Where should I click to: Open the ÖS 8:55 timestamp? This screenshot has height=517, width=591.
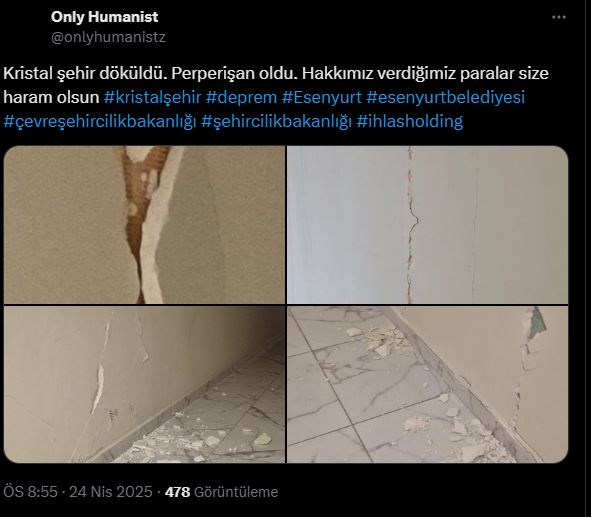[30, 492]
